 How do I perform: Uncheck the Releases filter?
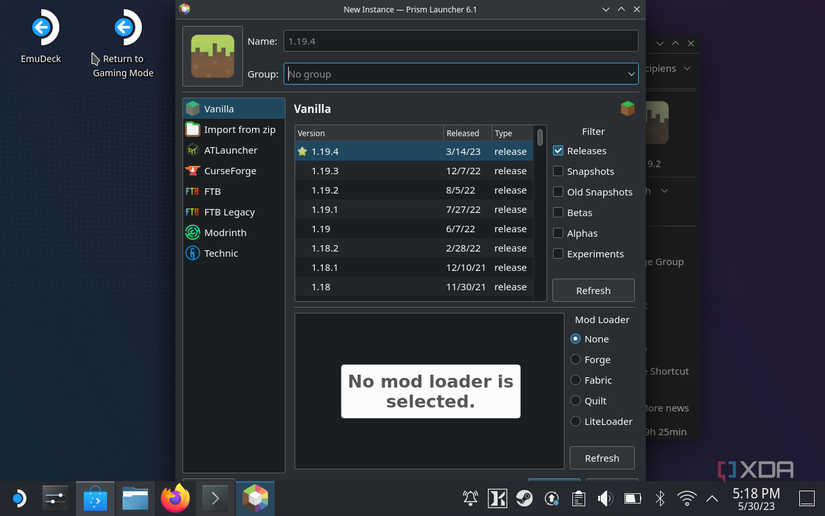(x=558, y=151)
